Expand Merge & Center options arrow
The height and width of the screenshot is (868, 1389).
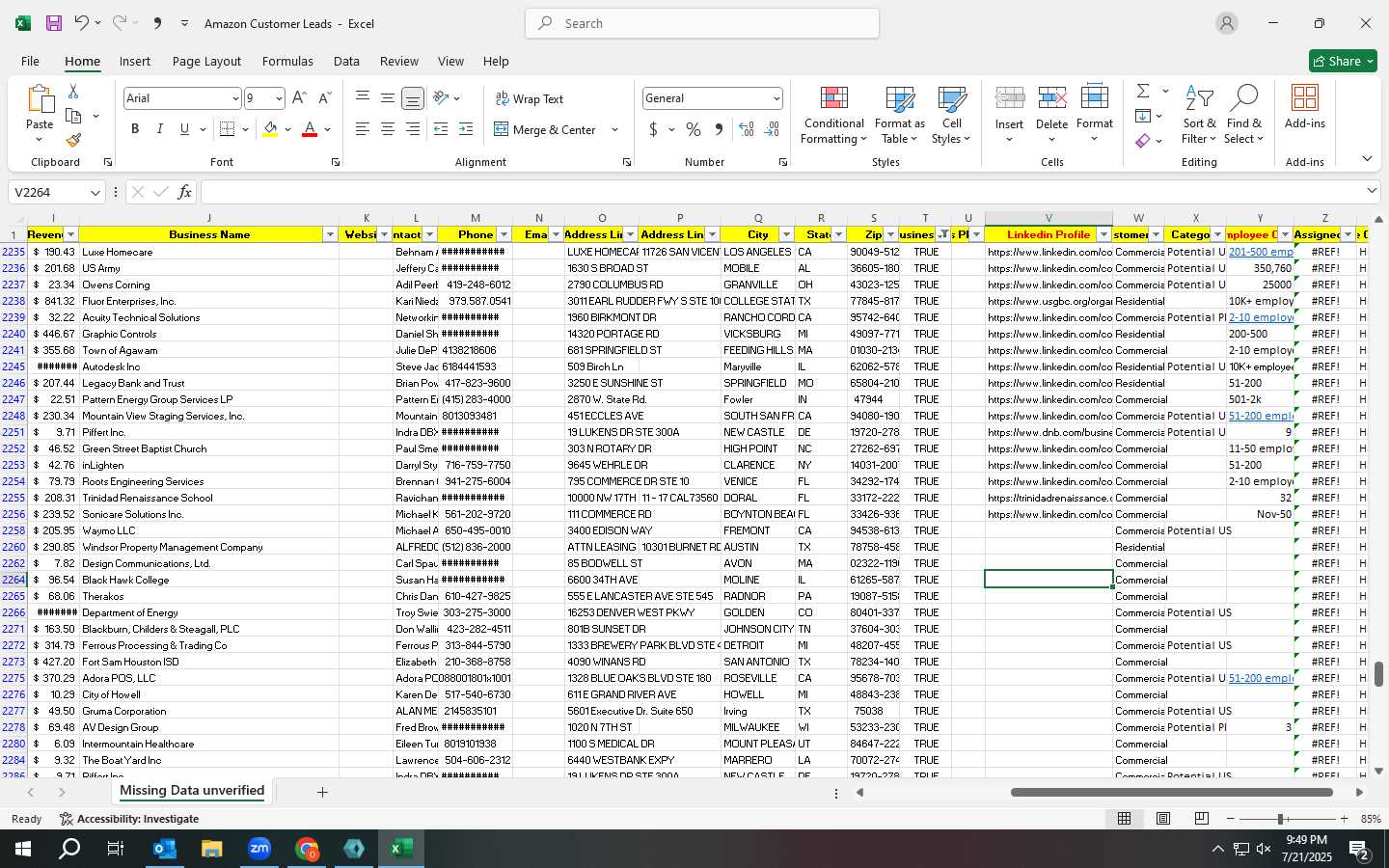click(x=614, y=129)
